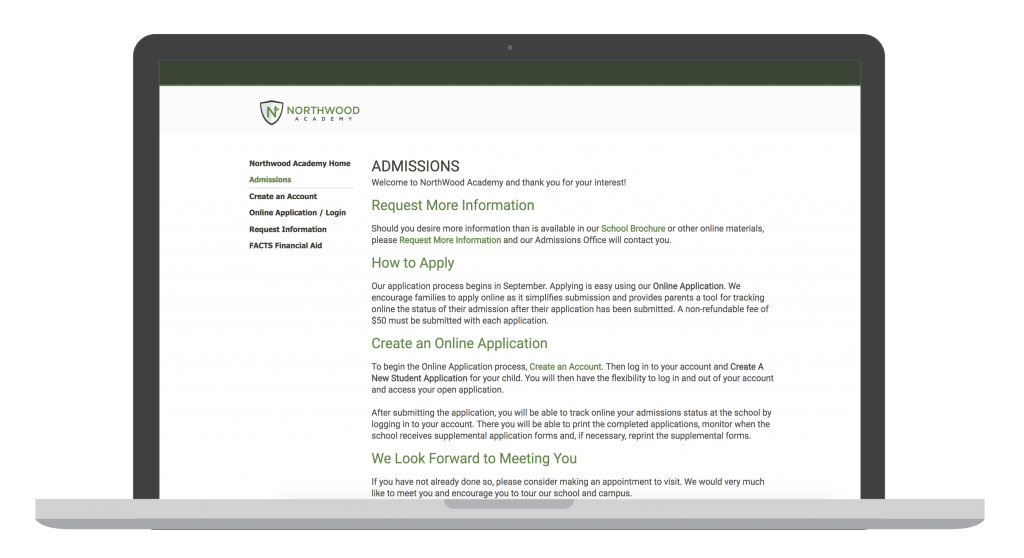The width and height of the screenshot is (1024, 558).
Task: Click the How to Apply heading
Action: tap(413, 263)
